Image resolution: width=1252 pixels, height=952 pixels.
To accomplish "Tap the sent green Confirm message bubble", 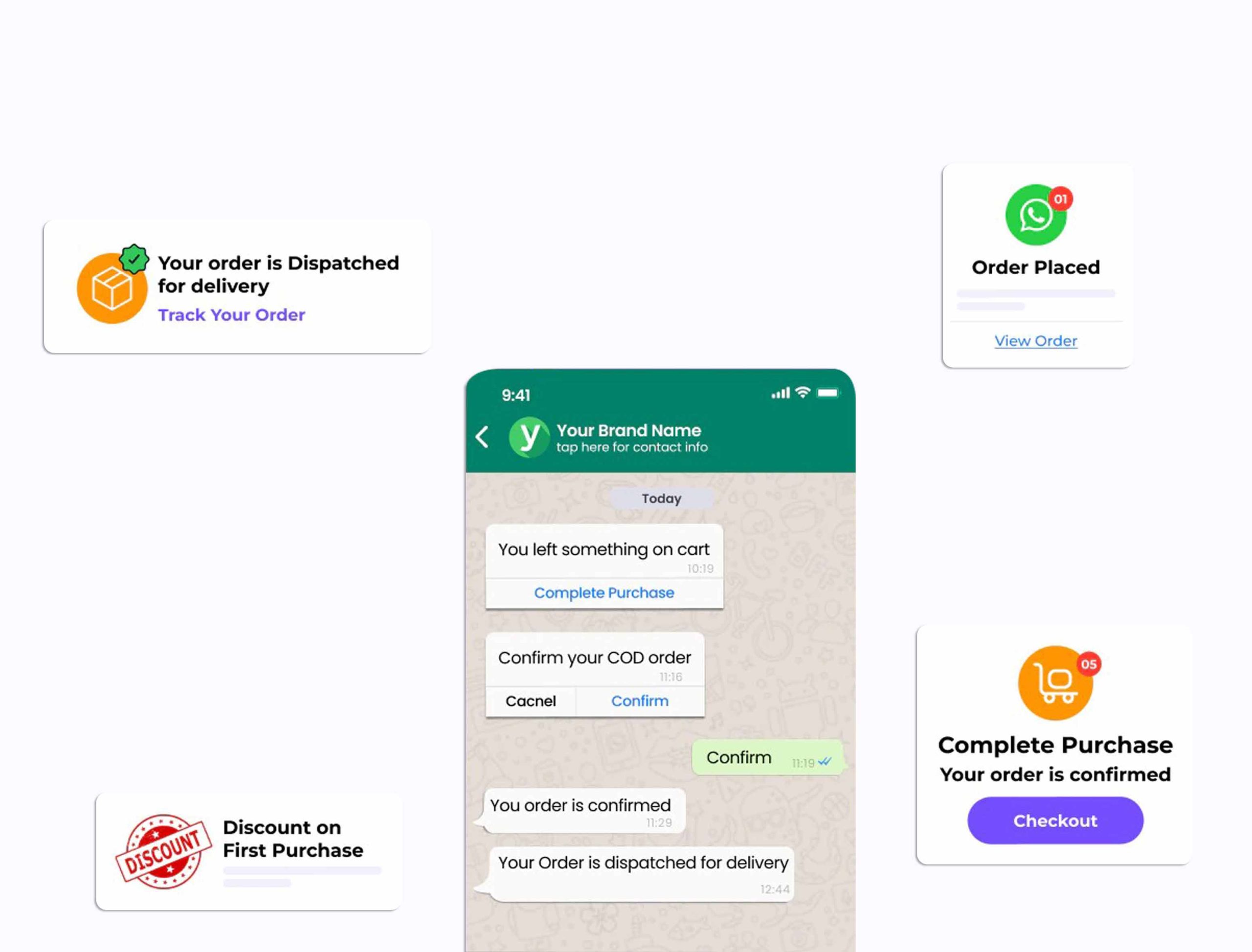I will pos(767,757).
